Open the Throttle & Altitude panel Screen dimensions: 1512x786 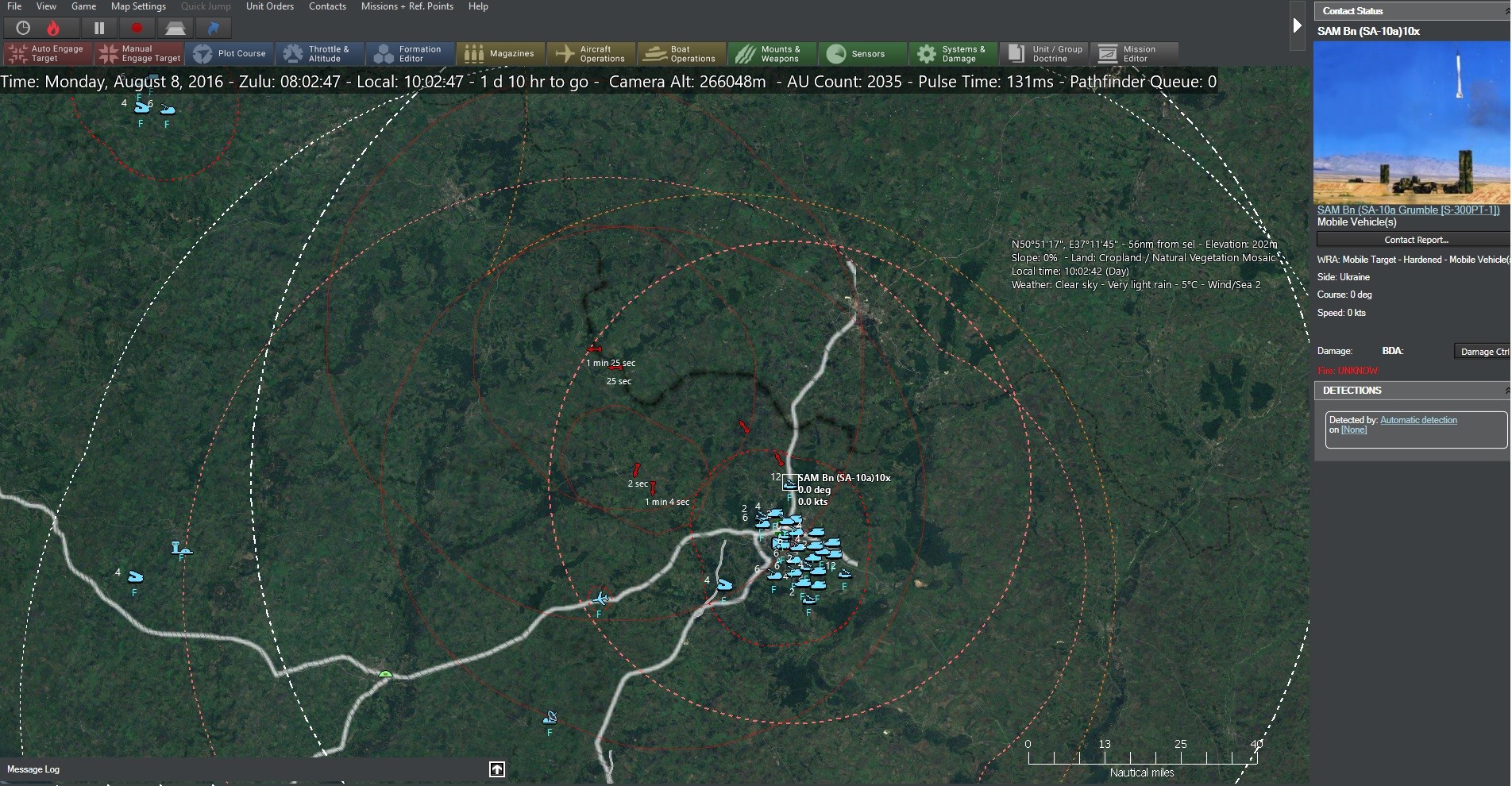coord(321,53)
